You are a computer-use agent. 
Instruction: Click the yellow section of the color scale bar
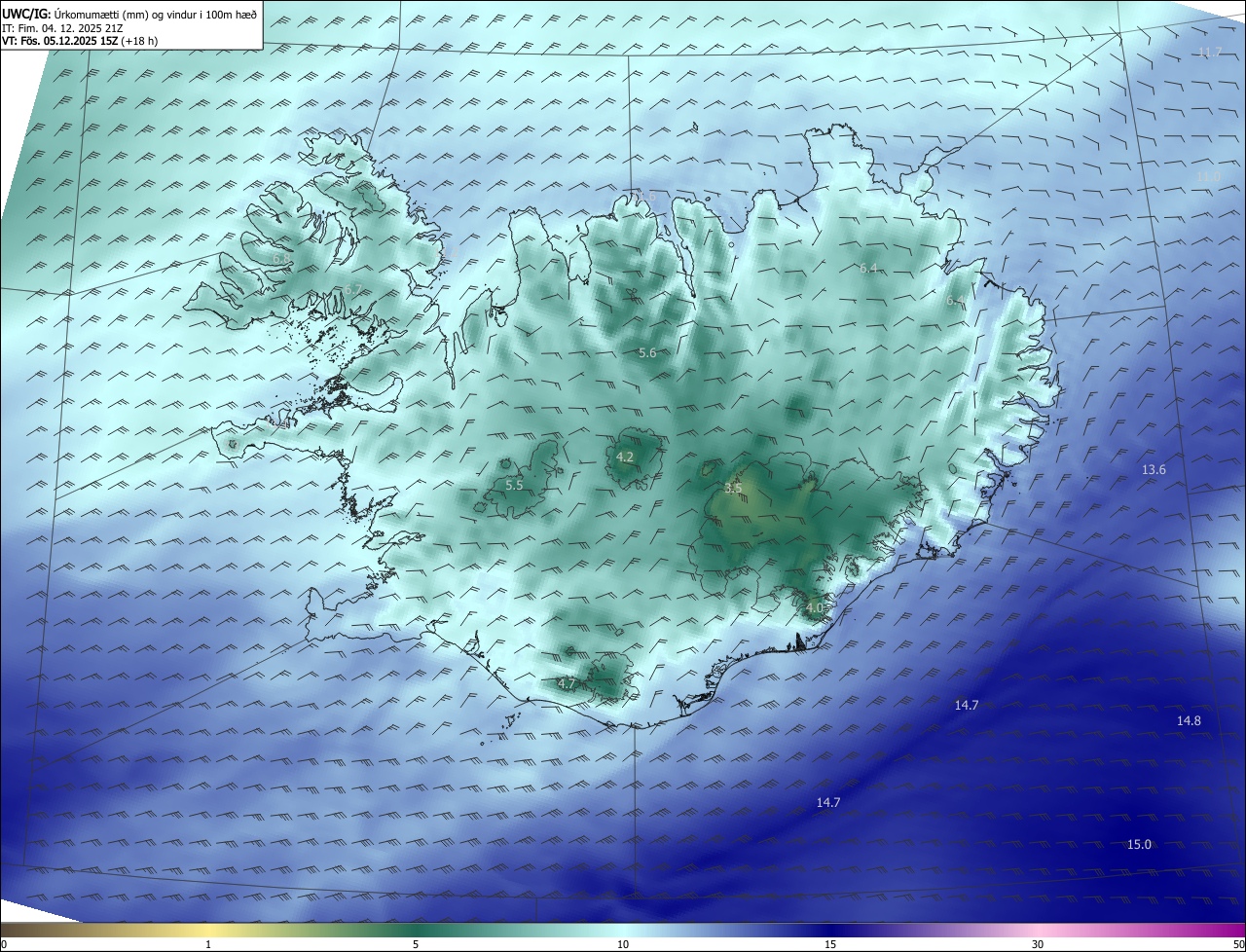(x=208, y=930)
